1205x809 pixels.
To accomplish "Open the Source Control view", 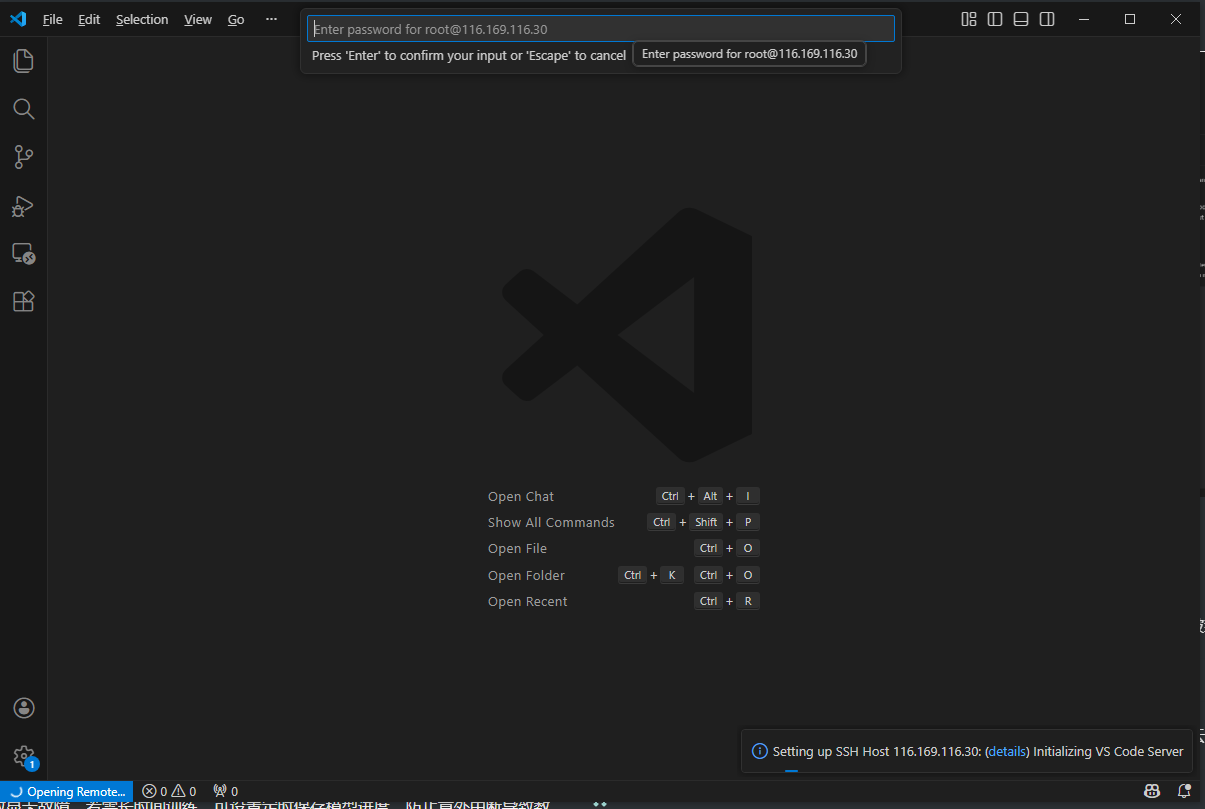I will [x=23, y=157].
